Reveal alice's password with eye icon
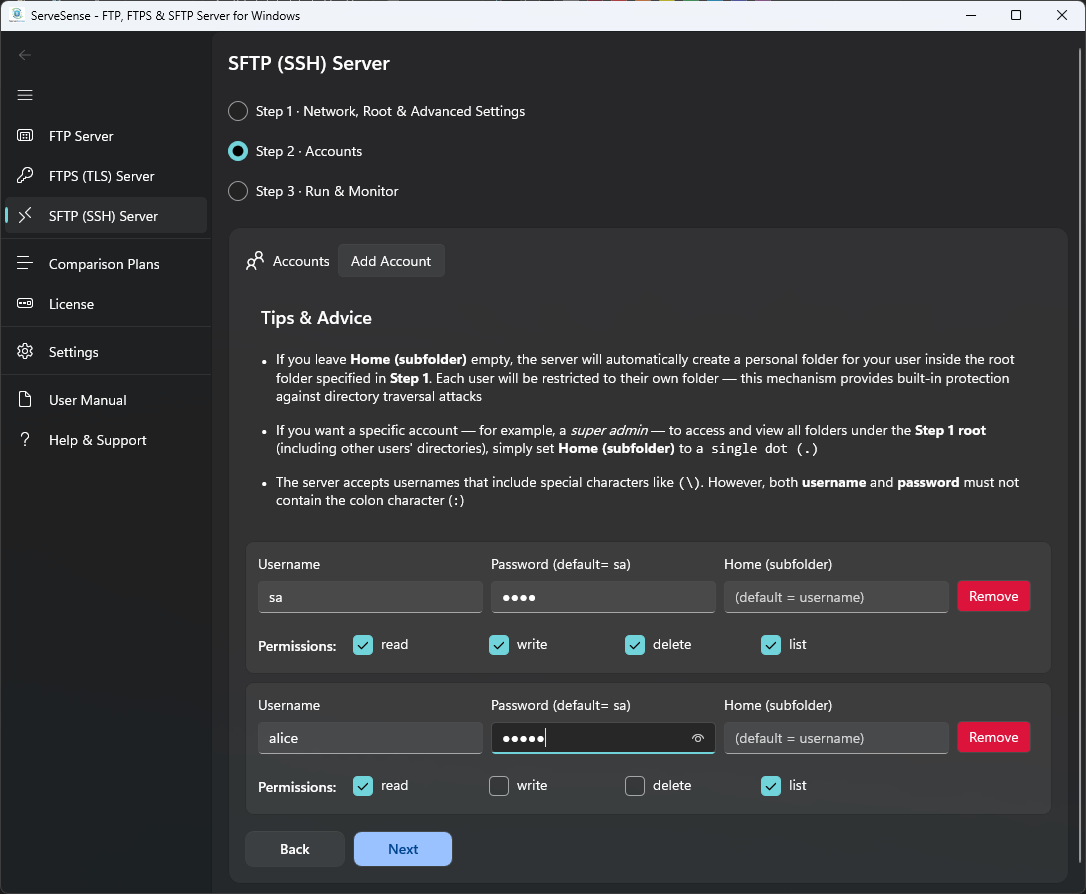 (x=698, y=738)
